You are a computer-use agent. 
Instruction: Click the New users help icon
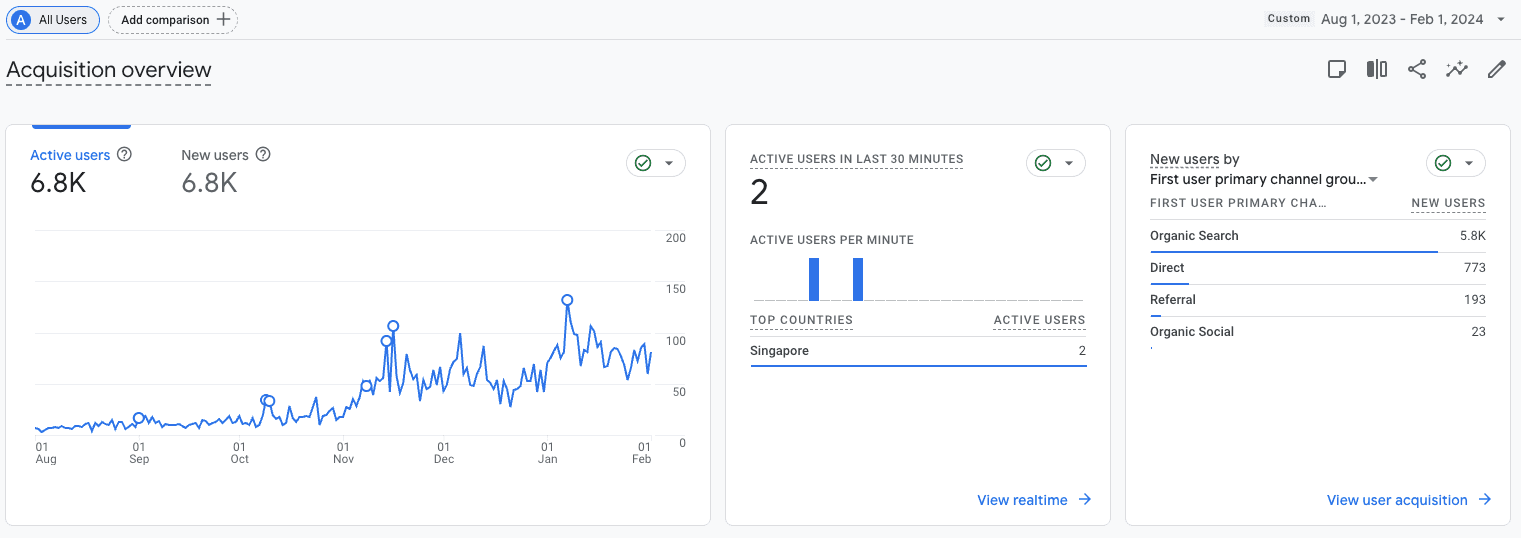263,154
